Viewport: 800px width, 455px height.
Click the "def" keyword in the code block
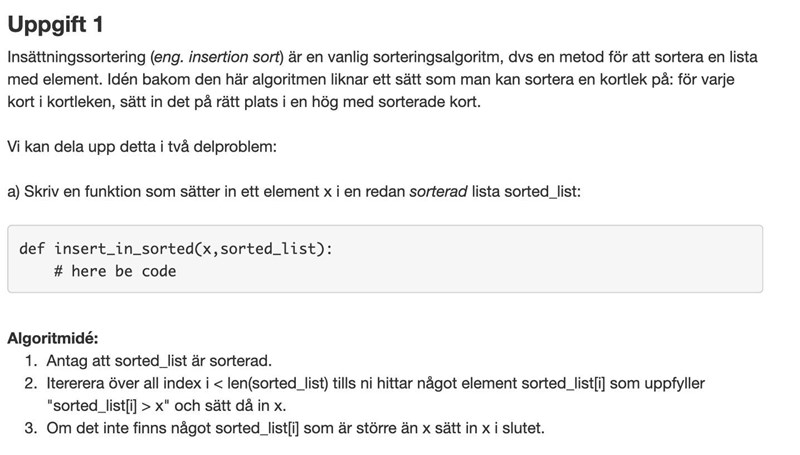(x=32, y=248)
